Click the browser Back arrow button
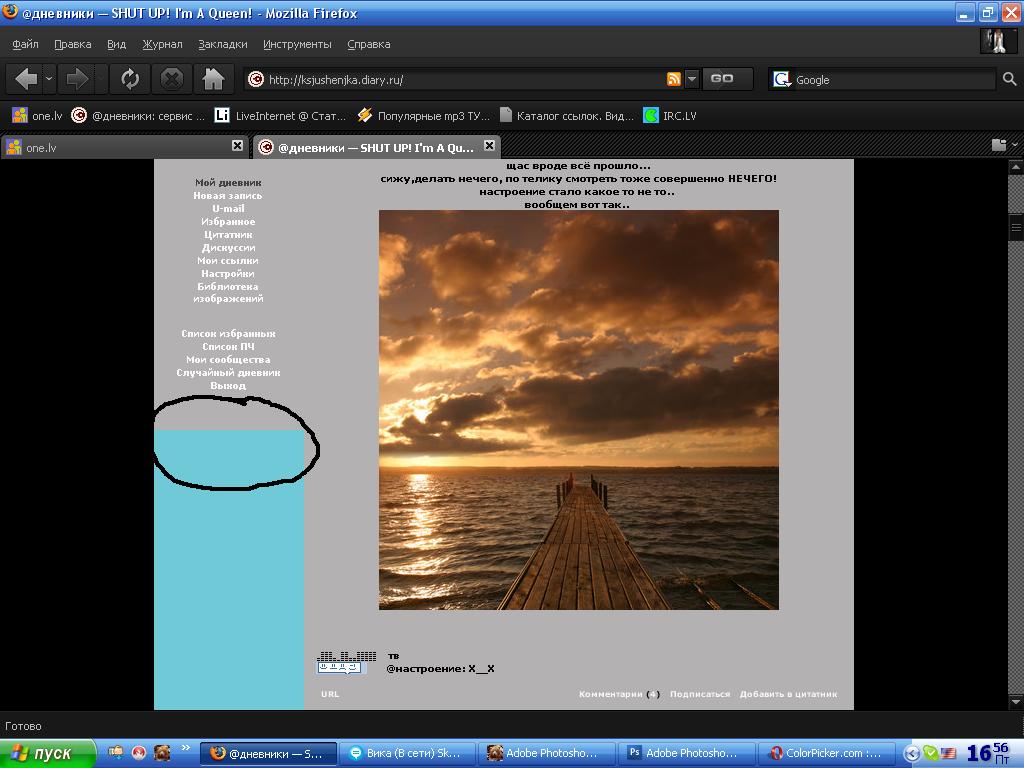The height and width of the screenshot is (768, 1024). (x=25, y=79)
